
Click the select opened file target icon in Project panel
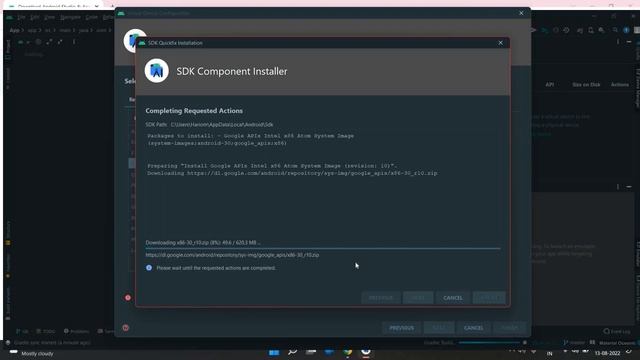[38, 42]
